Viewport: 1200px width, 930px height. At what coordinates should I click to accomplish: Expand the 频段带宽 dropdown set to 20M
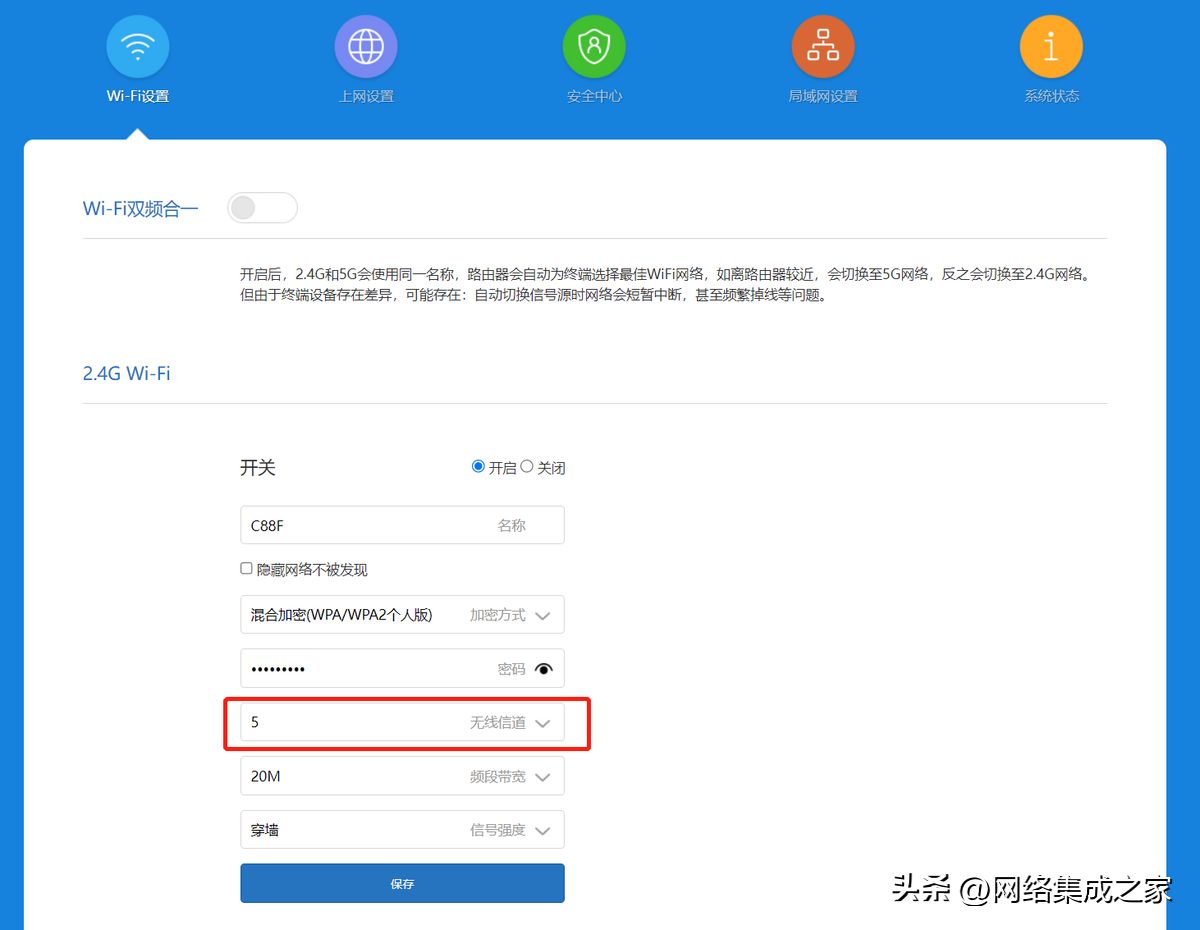click(402, 776)
